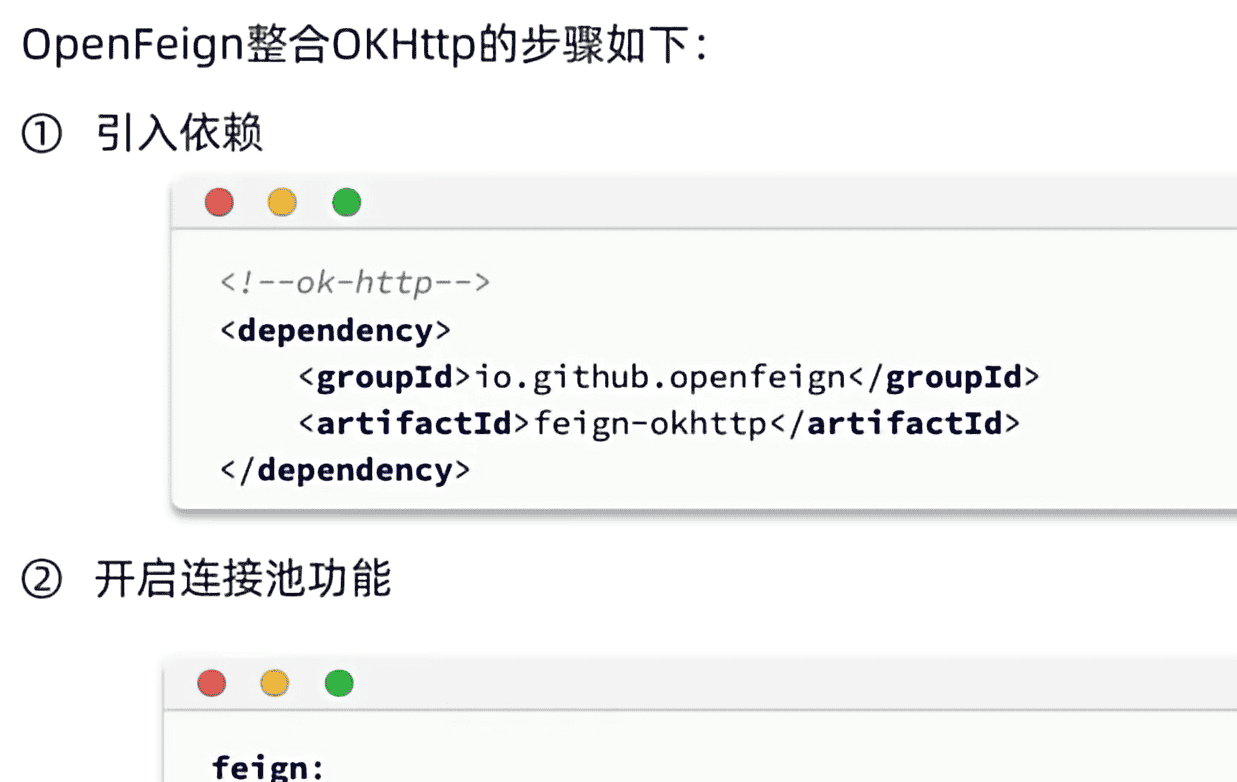
Task: Click the 'feign:' key in the second code block
Action: [x=268, y=768]
